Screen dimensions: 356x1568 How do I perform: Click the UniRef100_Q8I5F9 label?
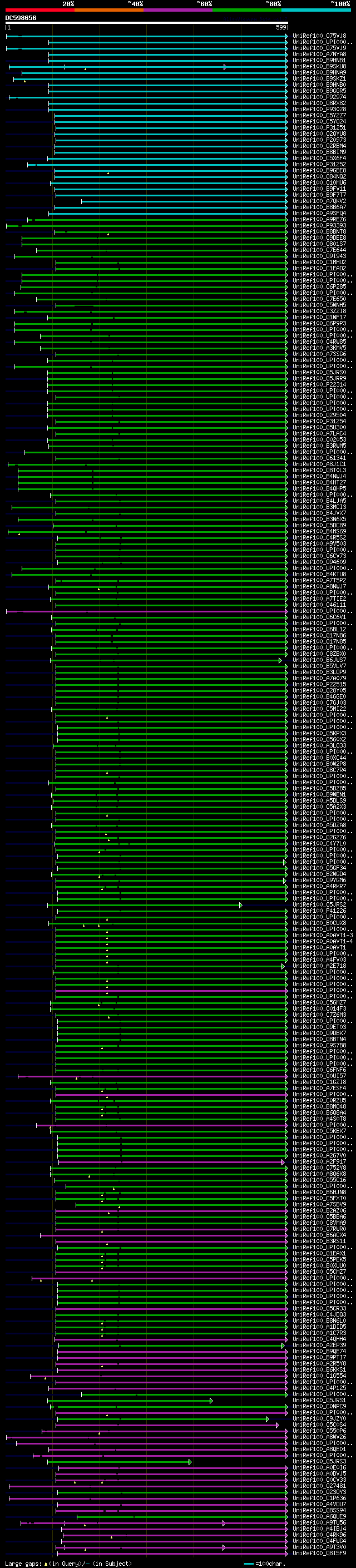pos(319,1554)
